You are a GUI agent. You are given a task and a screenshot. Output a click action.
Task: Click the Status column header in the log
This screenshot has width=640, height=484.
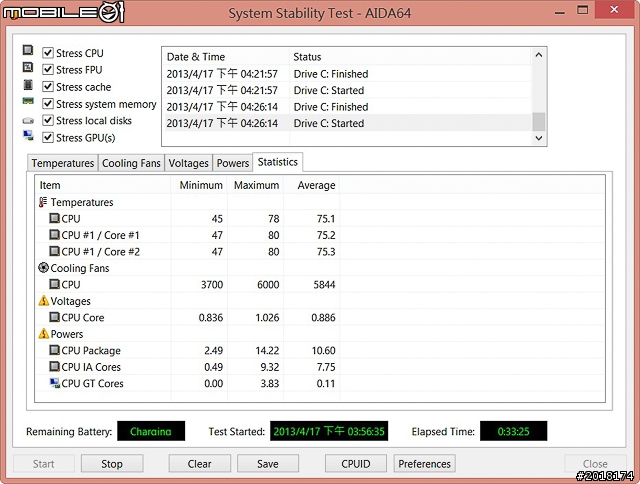pyautogui.click(x=410, y=57)
